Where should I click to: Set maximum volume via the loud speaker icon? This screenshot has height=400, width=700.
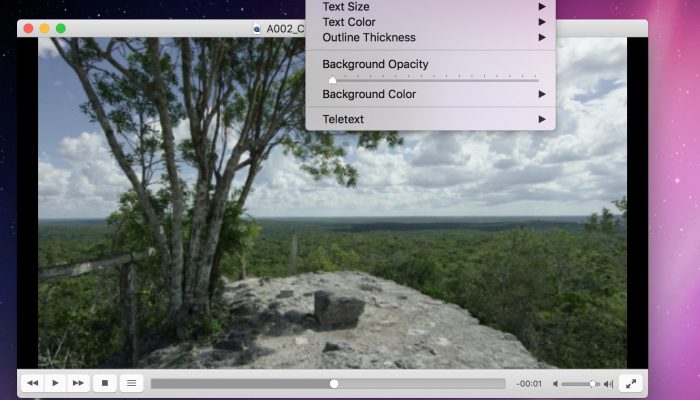[608, 383]
